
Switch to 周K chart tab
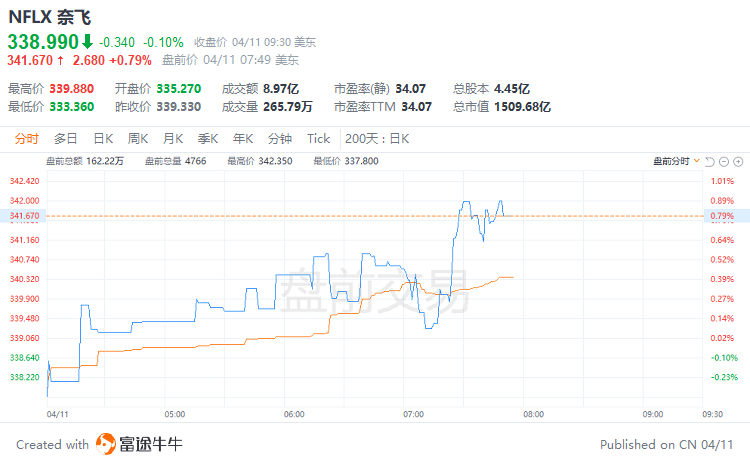pyautogui.click(x=138, y=139)
